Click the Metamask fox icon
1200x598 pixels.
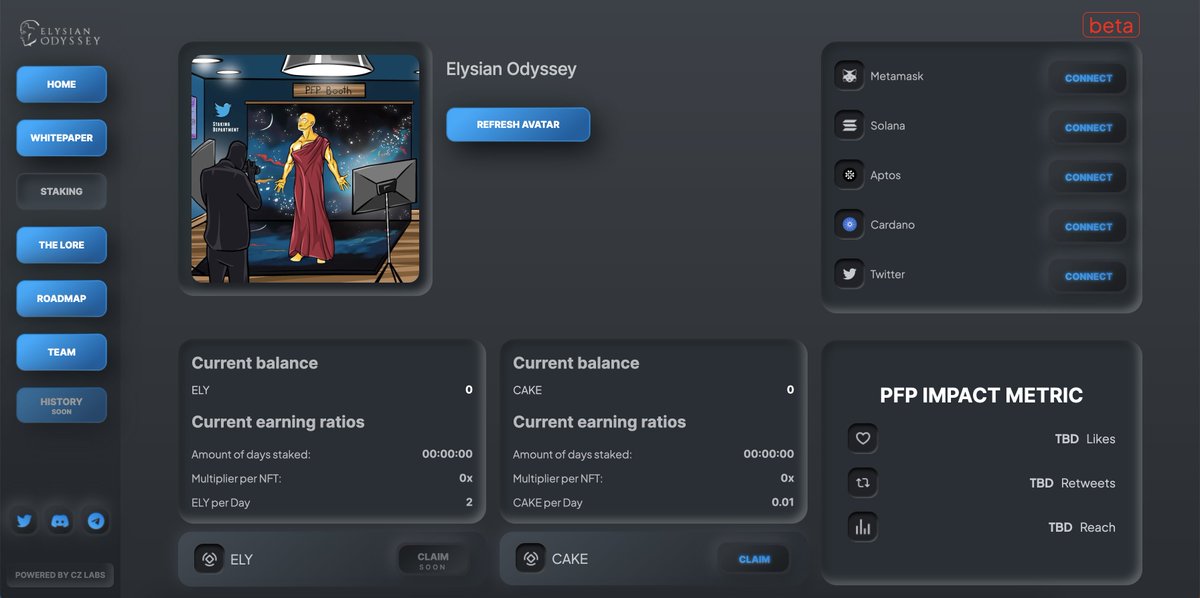coord(850,76)
